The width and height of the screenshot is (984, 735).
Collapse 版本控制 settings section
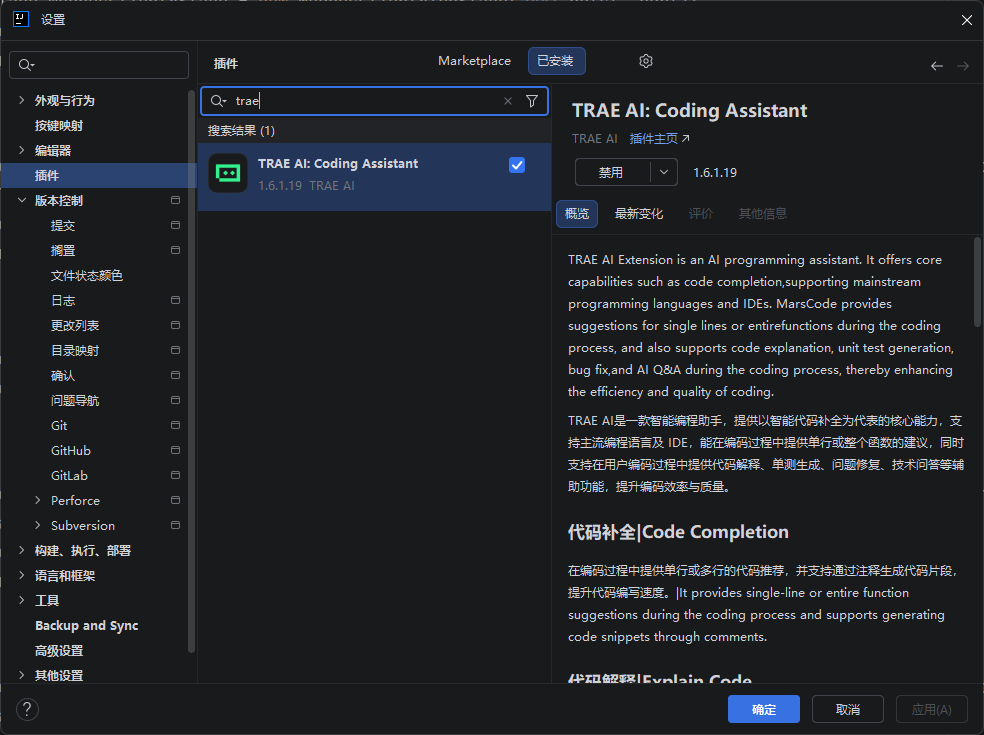click(22, 200)
